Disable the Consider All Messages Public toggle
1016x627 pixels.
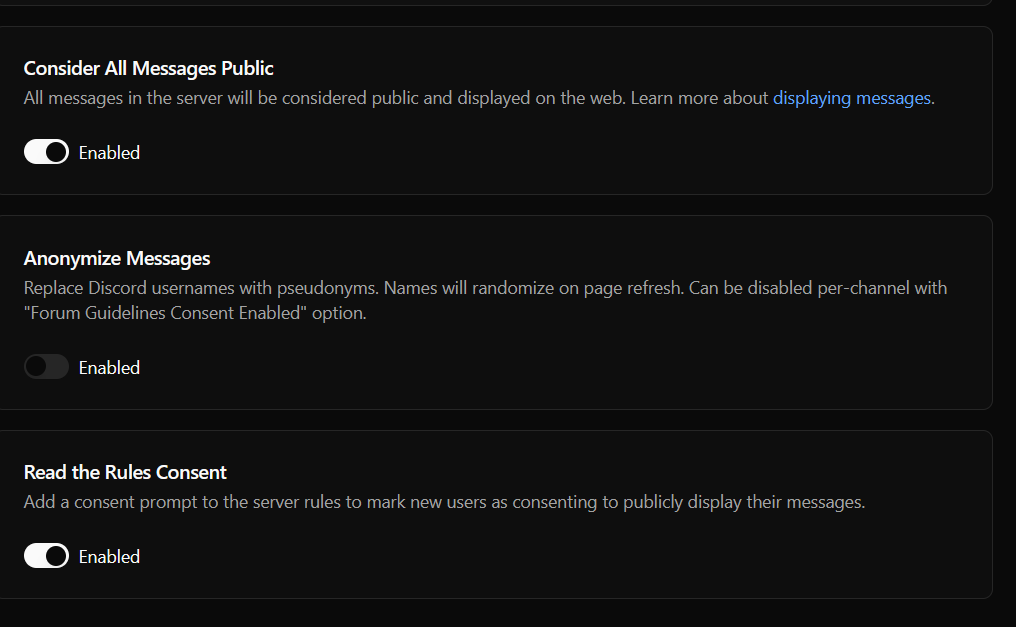[x=46, y=152]
